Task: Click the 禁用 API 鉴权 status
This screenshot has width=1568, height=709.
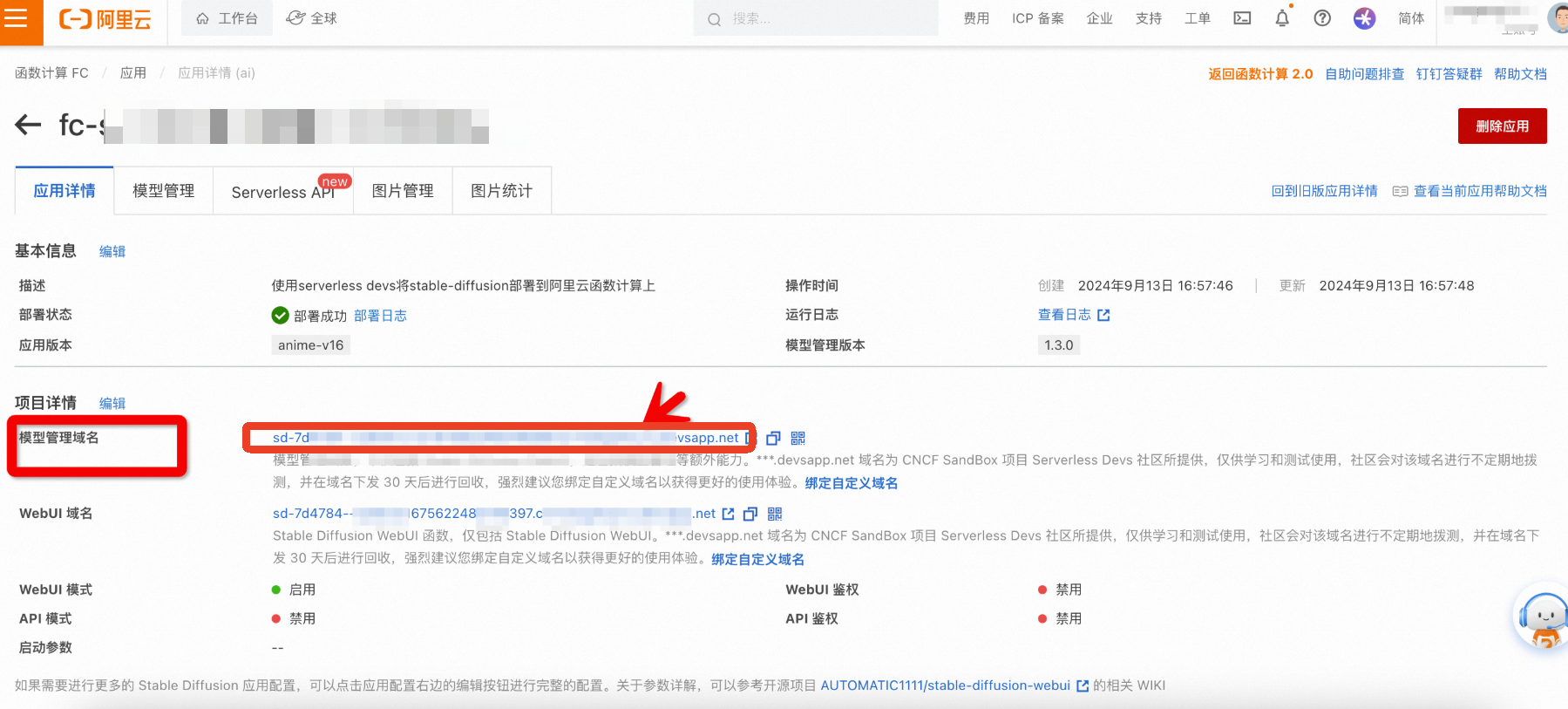Action: pos(1068,618)
